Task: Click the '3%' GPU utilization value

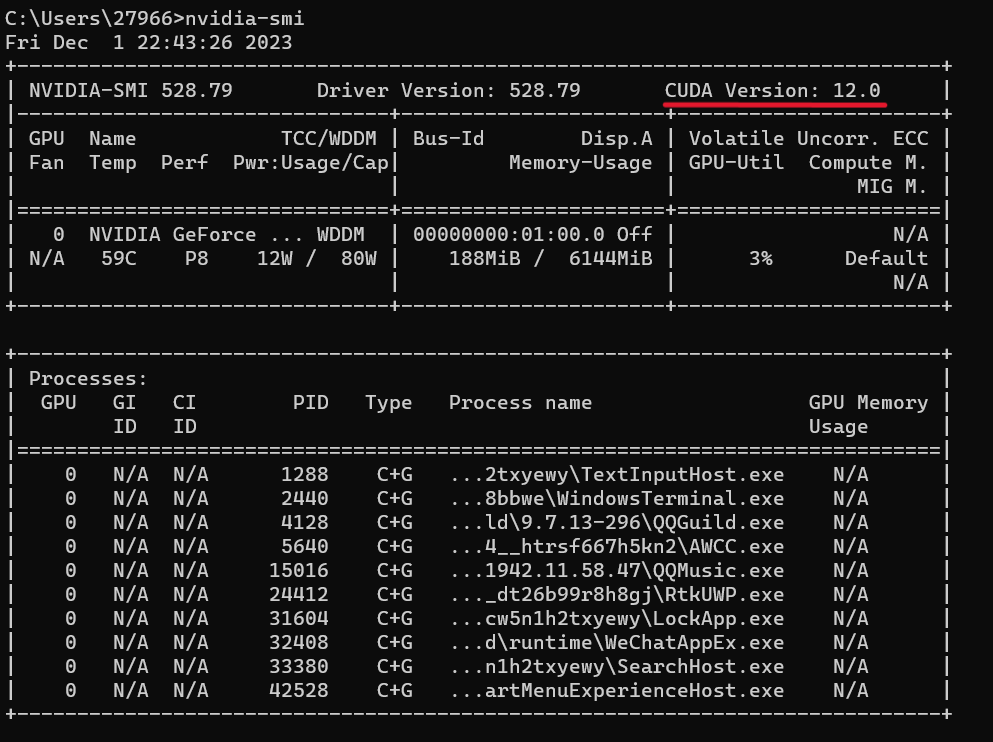Action: coord(761,259)
